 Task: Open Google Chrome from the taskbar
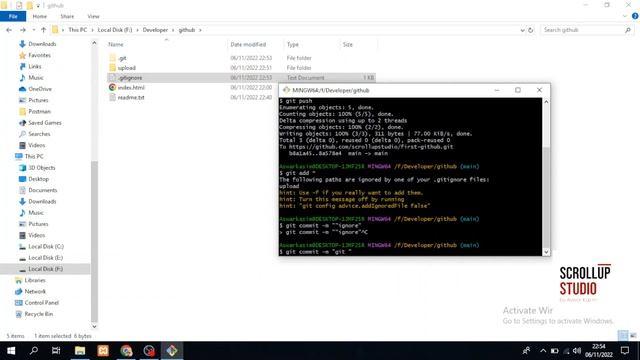click(x=126, y=351)
